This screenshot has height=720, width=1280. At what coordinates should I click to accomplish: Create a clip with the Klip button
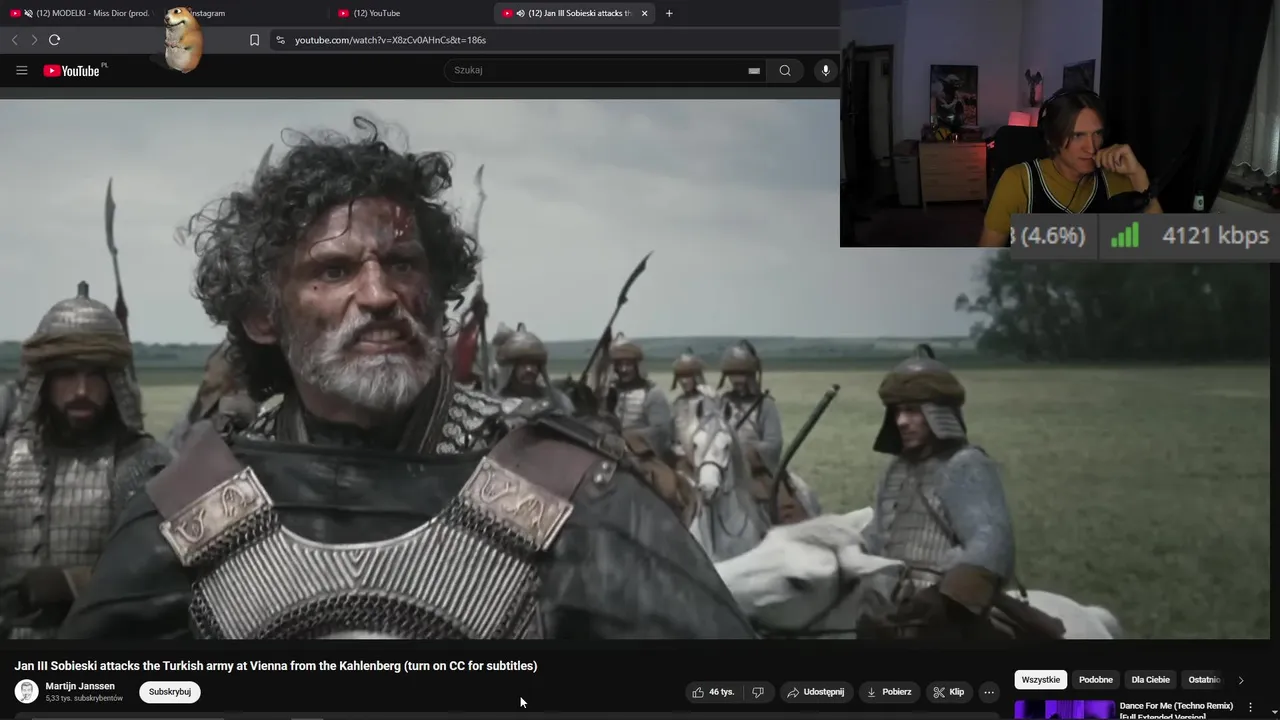pos(948,692)
